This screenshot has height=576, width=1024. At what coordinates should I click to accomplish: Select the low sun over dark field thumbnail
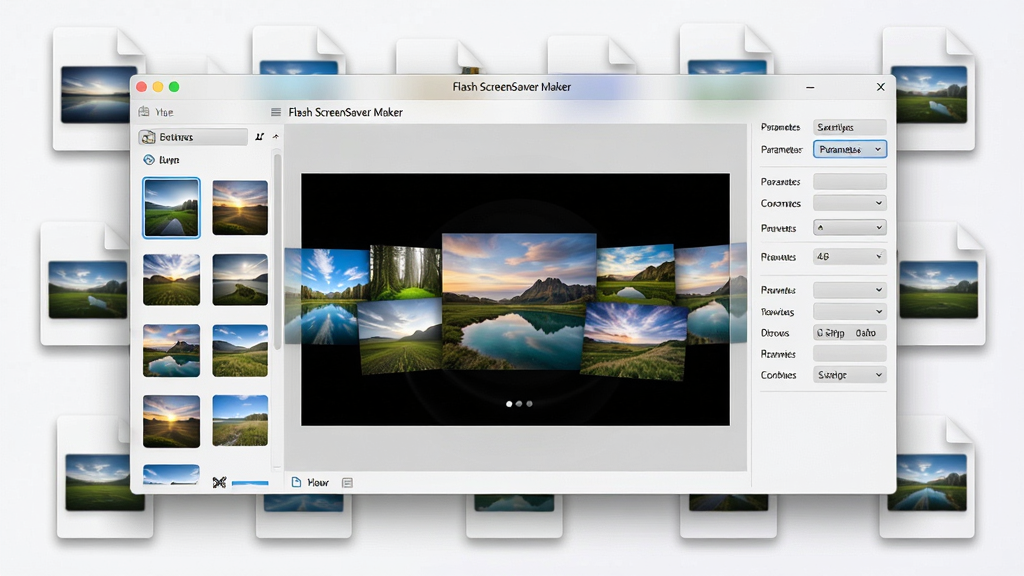172,421
